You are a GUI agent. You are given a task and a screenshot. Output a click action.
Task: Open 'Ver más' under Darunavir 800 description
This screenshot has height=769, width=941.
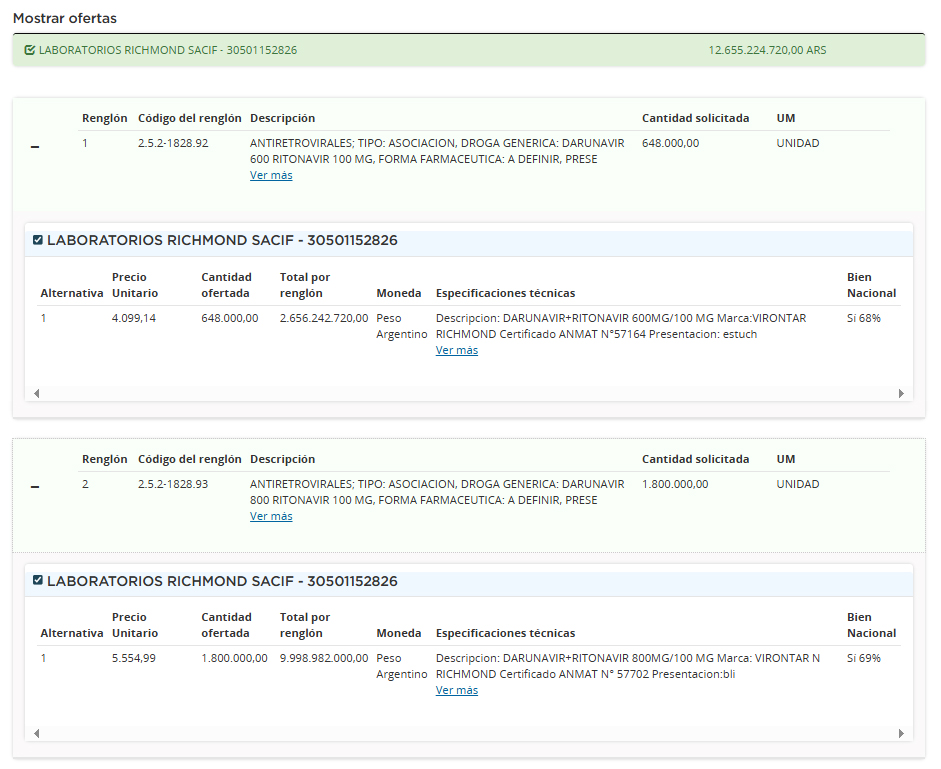click(x=271, y=516)
